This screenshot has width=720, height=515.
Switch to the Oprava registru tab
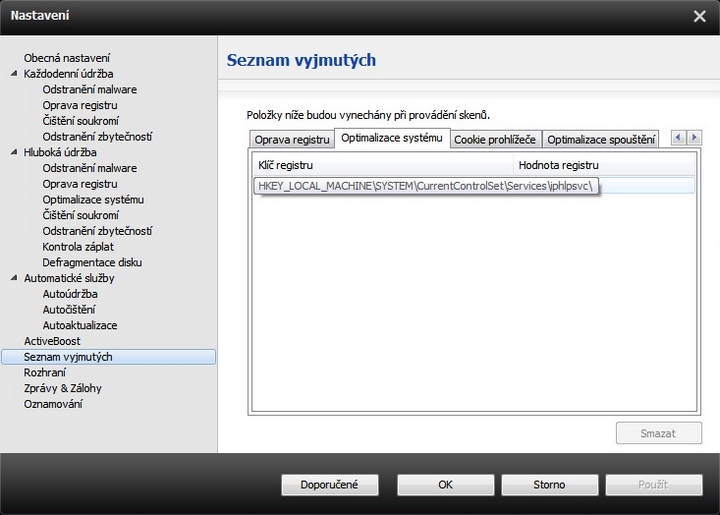click(291, 140)
